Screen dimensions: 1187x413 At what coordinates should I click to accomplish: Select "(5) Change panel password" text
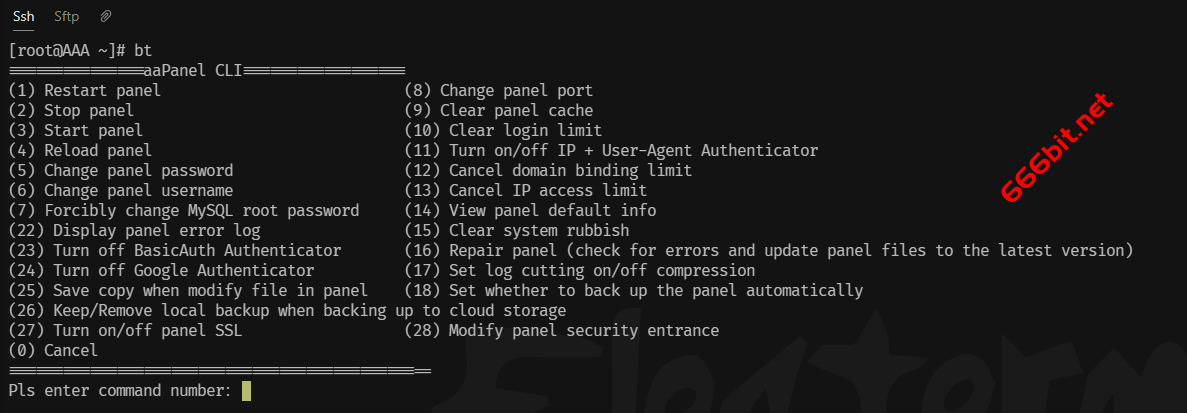point(120,170)
